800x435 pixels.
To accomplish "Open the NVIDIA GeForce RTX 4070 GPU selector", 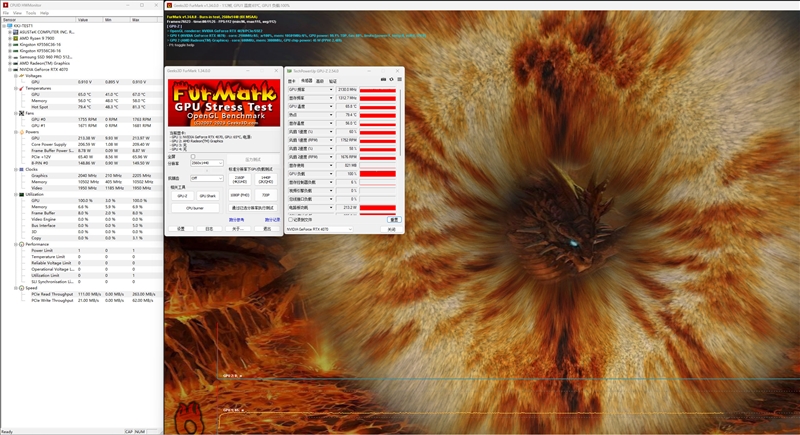I will point(319,229).
